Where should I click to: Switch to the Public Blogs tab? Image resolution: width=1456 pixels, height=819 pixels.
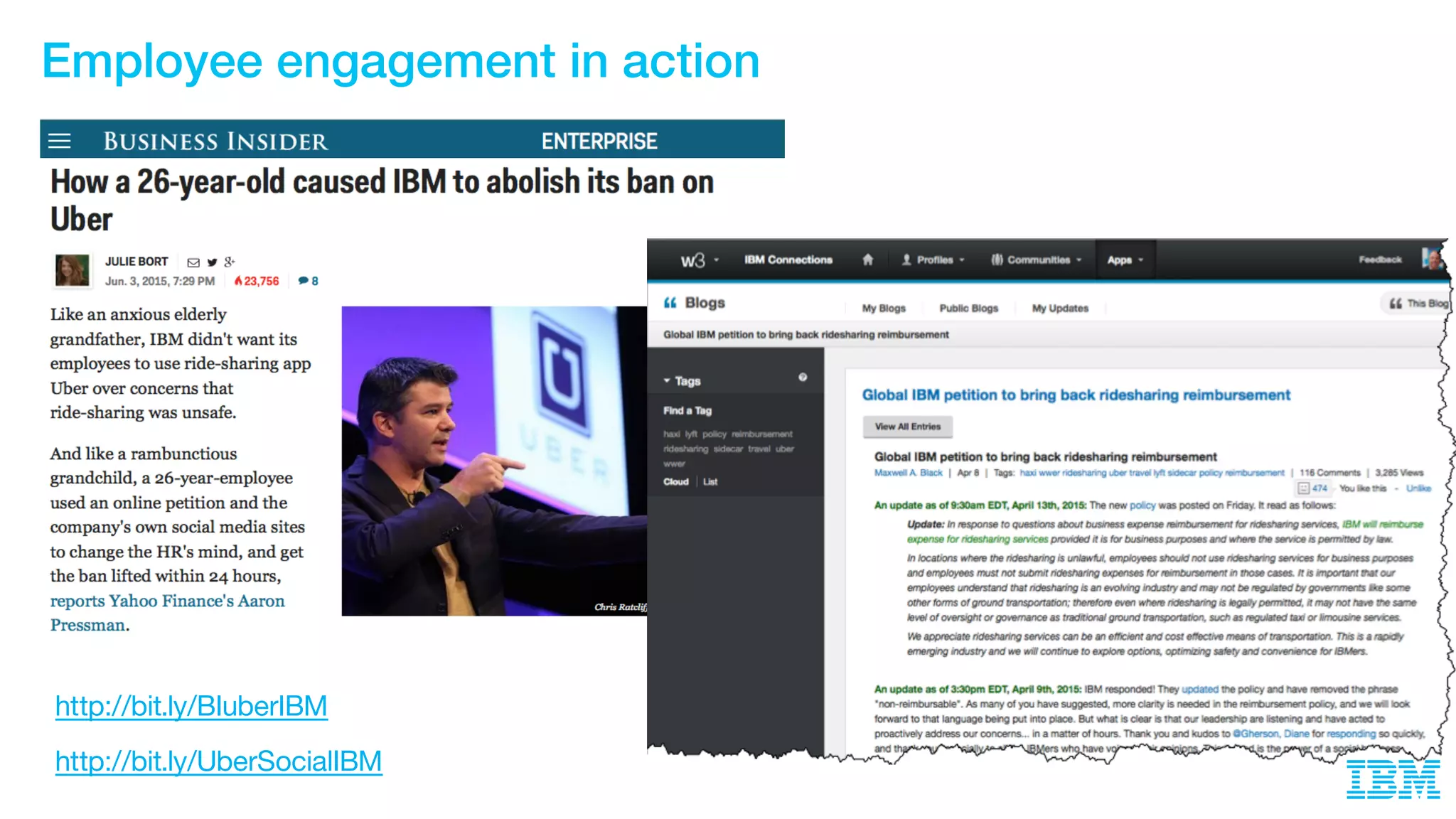968,308
